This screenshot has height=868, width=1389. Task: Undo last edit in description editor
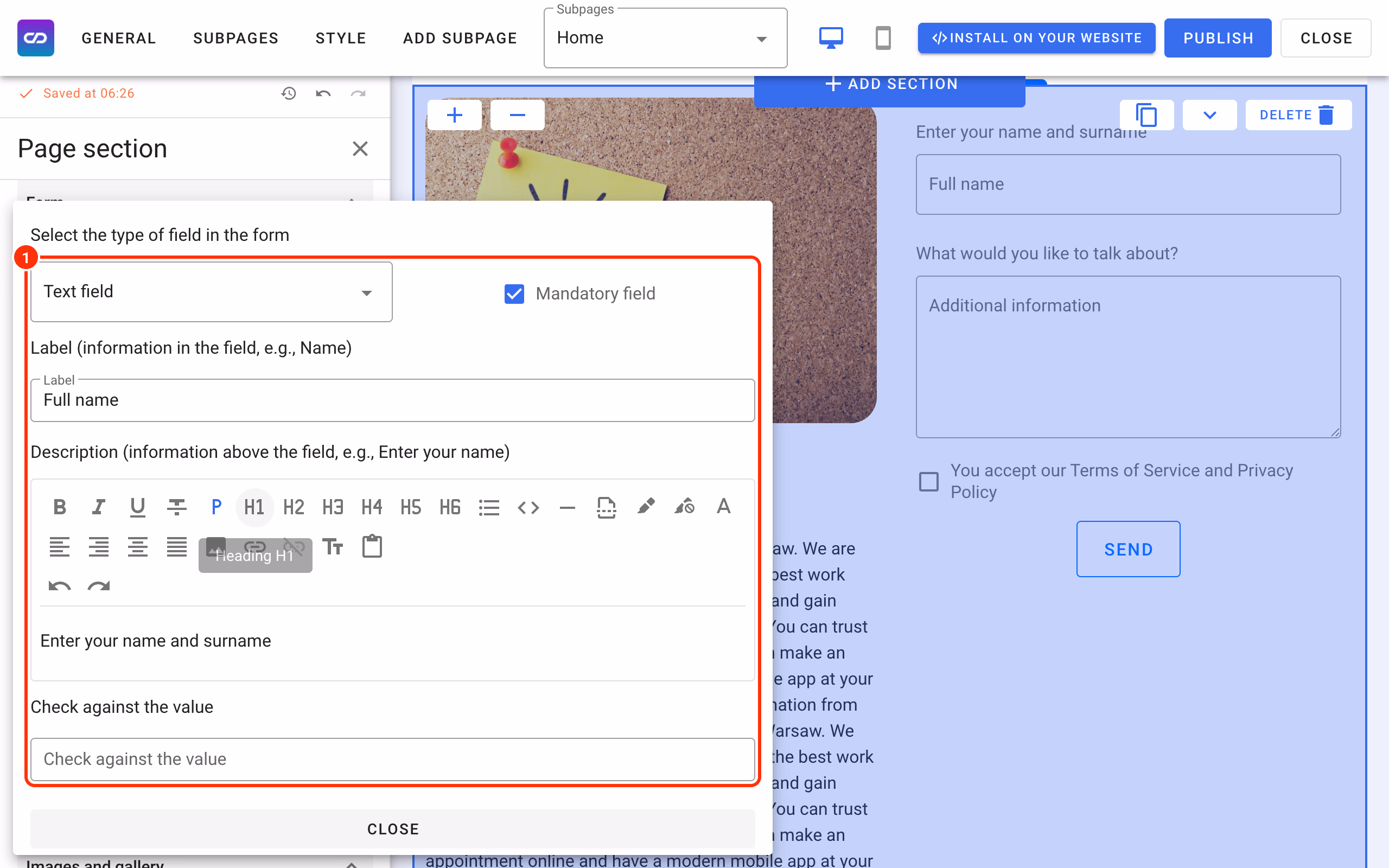[59, 585]
